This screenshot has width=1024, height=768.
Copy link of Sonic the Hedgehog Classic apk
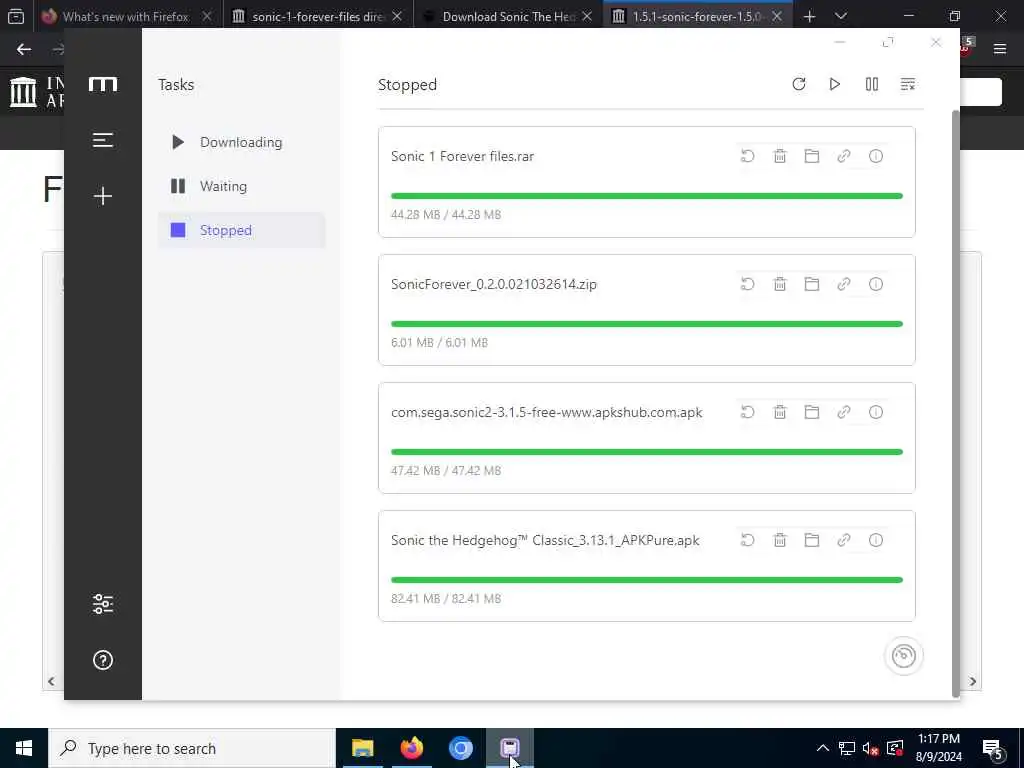(844, 540)
